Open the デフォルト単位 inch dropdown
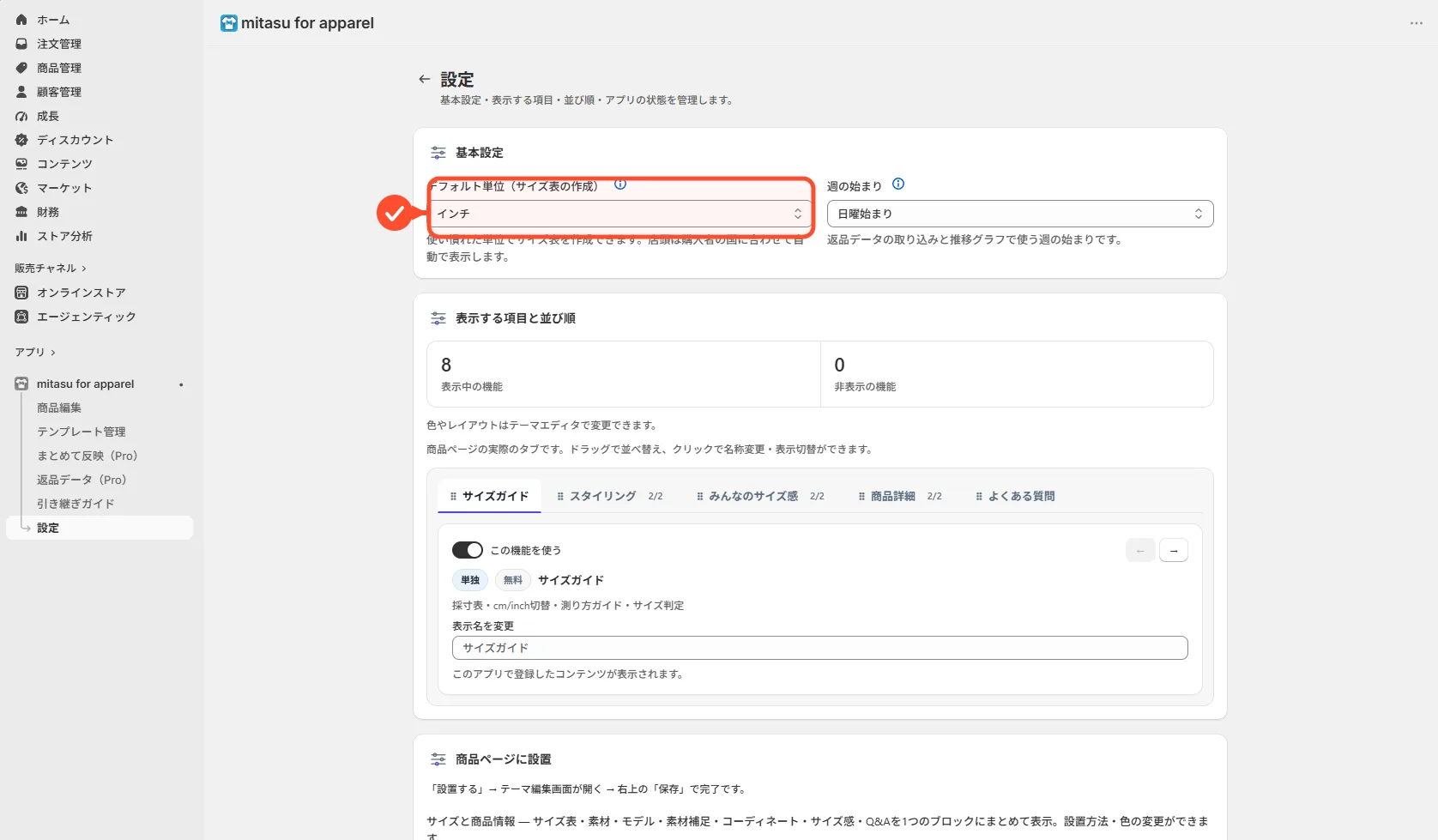This screenshot has width=1438, height=840. point(619,214)
